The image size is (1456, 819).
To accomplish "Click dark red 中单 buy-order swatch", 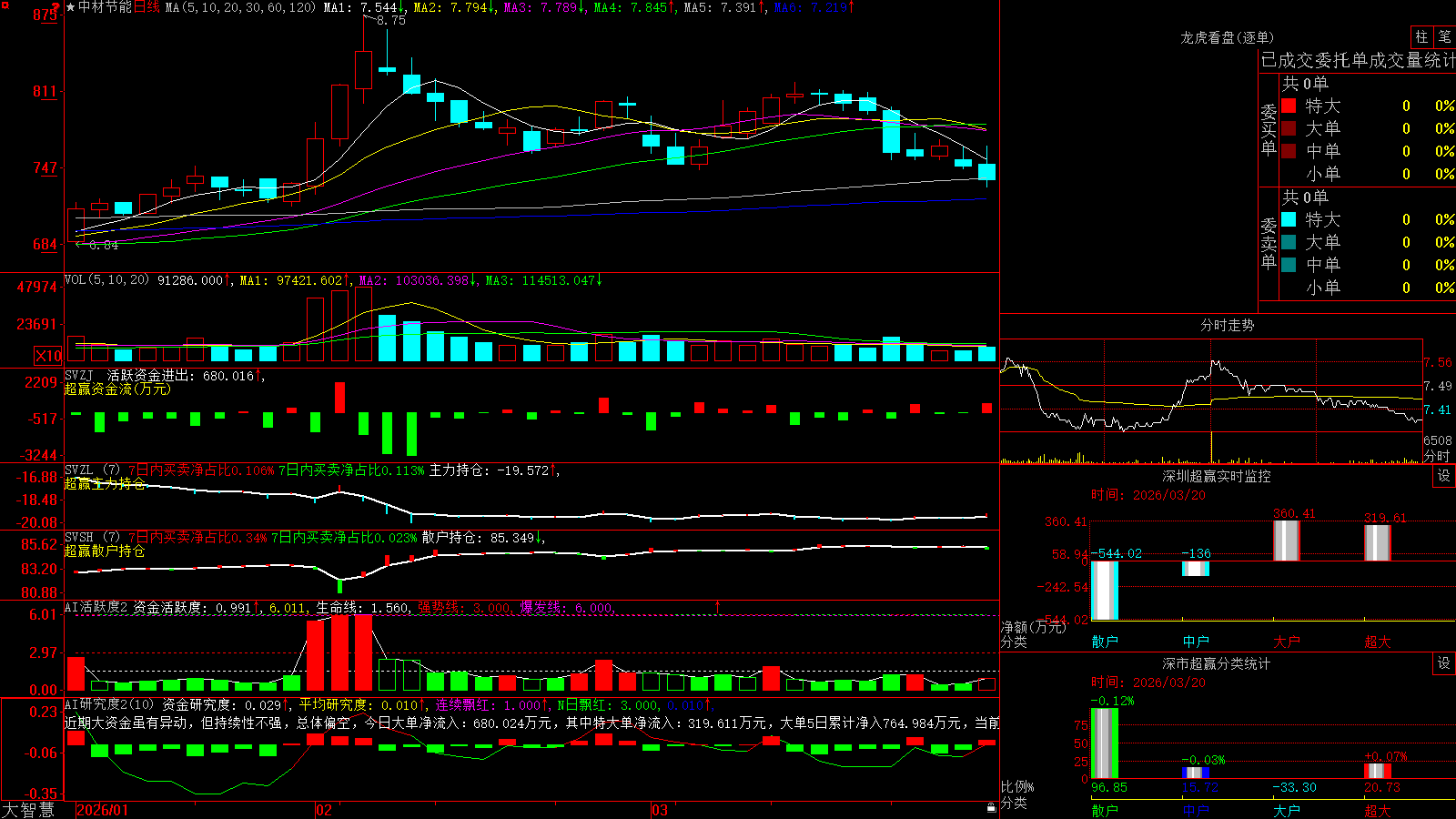I will point(1289,151).
